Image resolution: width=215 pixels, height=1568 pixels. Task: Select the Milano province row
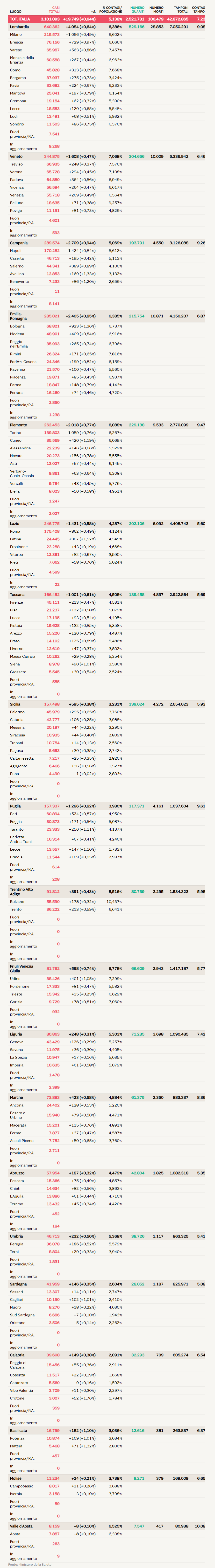16,35
